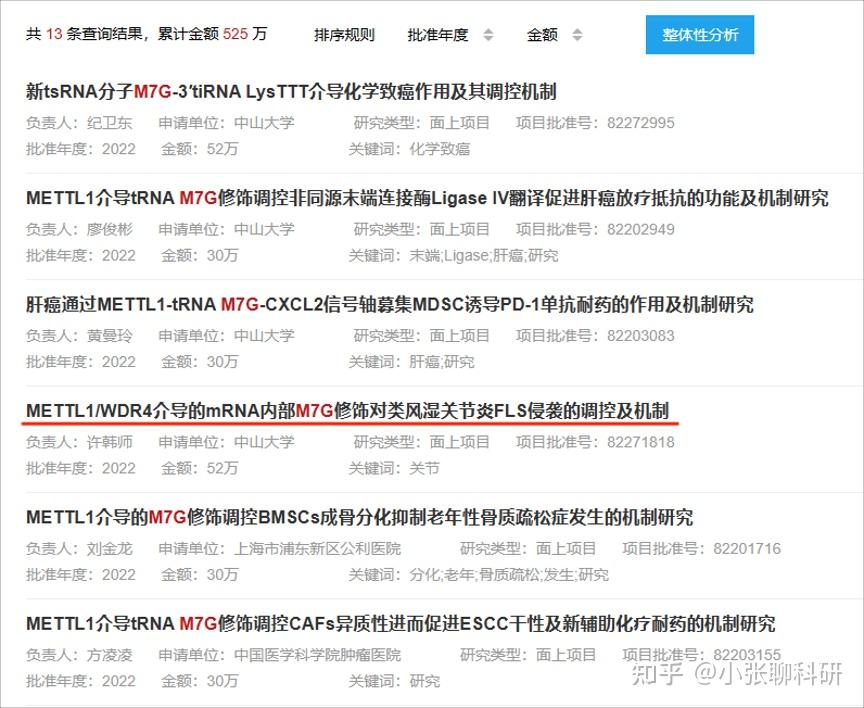
Task: Click the 知乎 (Zhihu) logo watermark
Action: pos(656,677)
